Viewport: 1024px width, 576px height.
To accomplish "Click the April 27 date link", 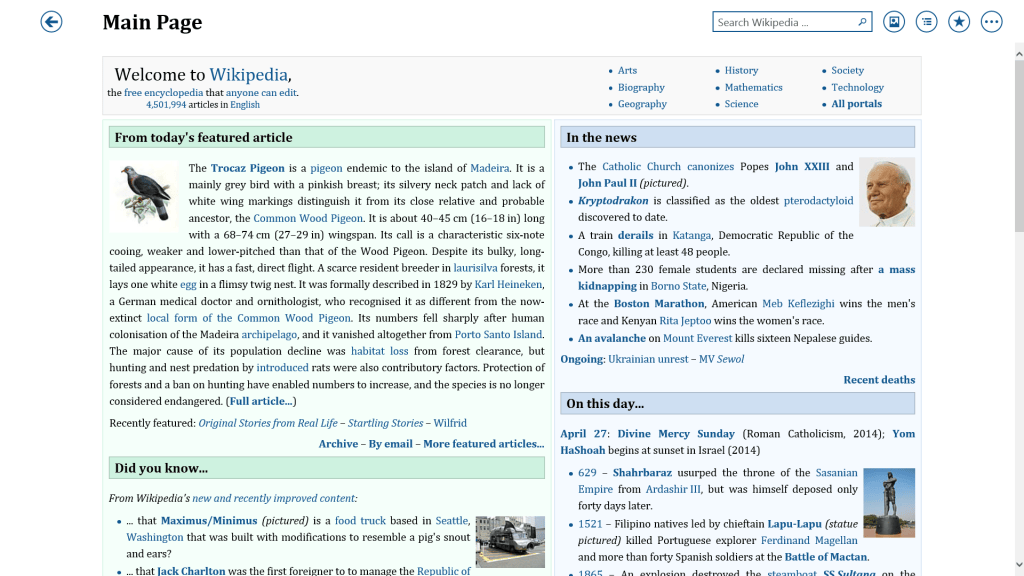I will (x=584, y=434).
